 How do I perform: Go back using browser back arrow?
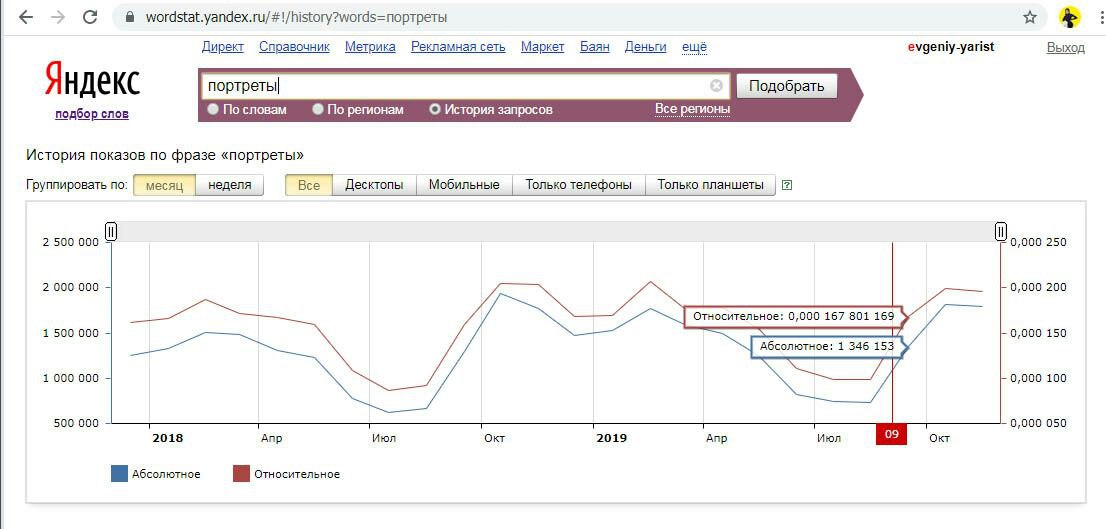(26, 18)
